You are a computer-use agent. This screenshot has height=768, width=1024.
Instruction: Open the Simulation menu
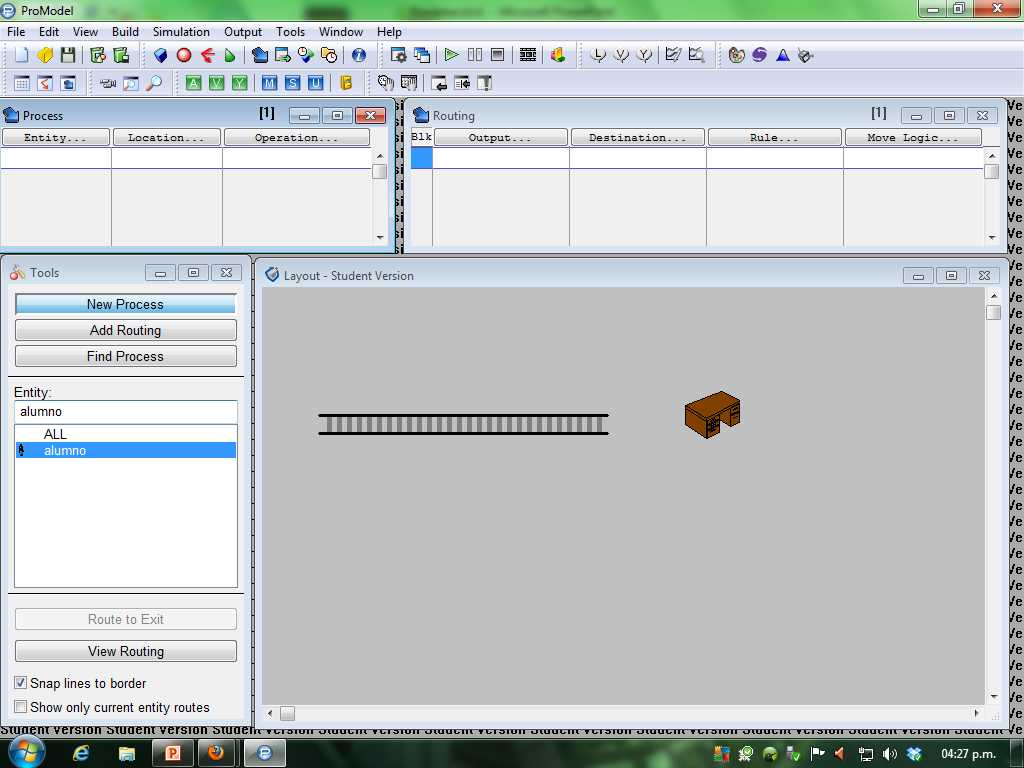pyautogui.click(x=181, y=32)
